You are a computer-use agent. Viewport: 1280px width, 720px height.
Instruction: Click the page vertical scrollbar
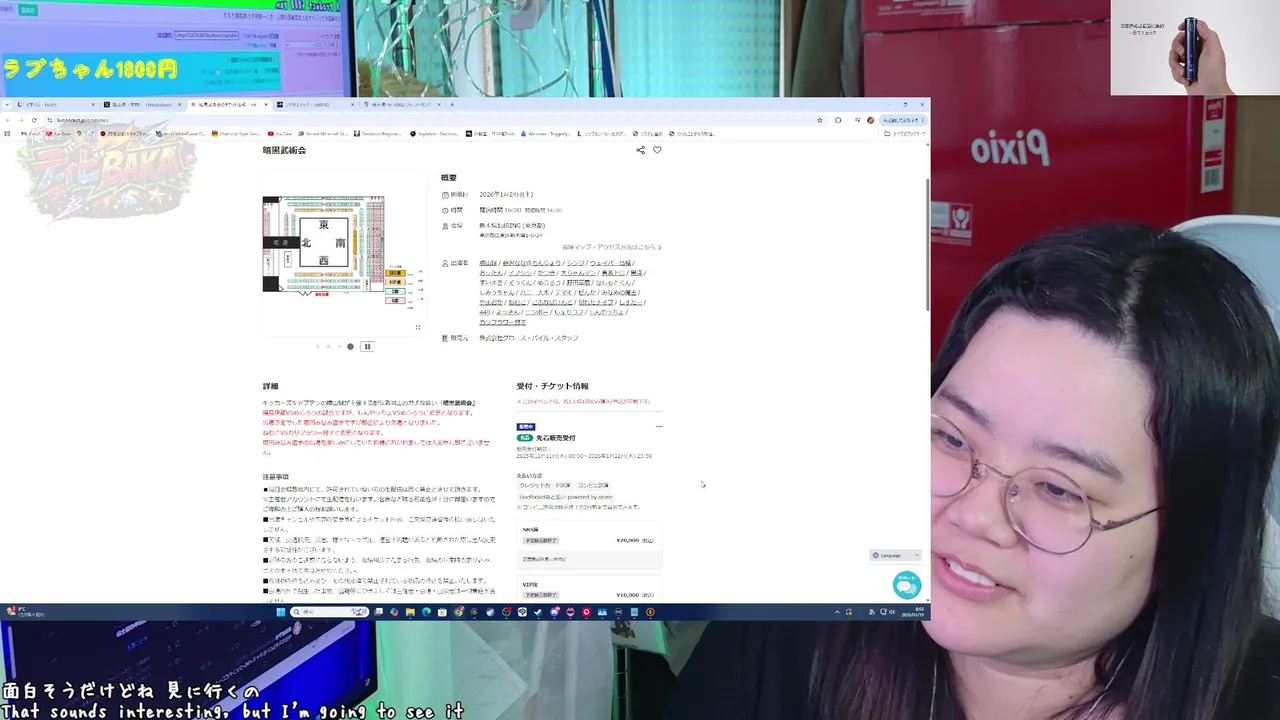click(927, 245)
